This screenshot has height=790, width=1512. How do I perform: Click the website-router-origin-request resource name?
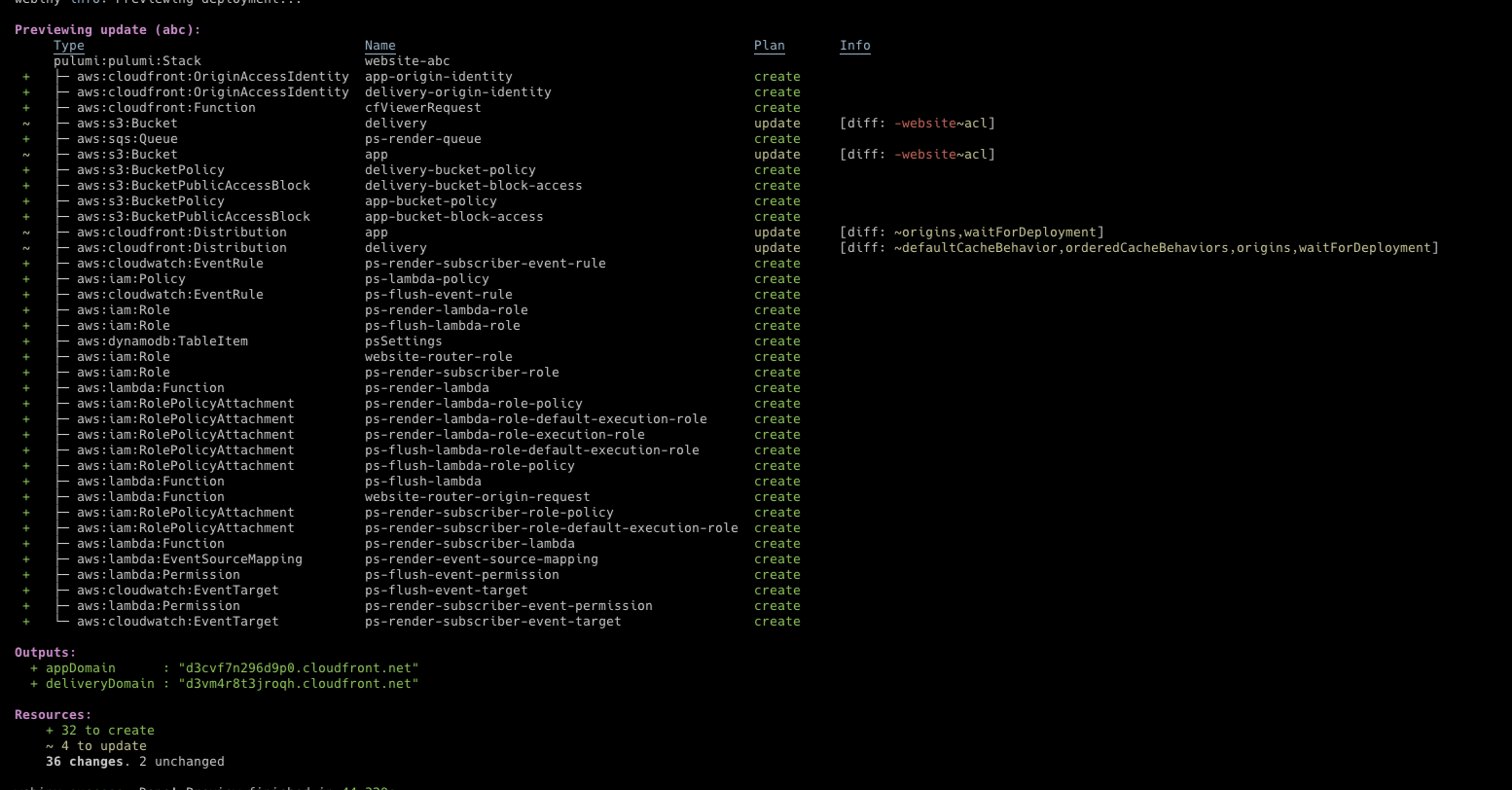coord(477,497)
